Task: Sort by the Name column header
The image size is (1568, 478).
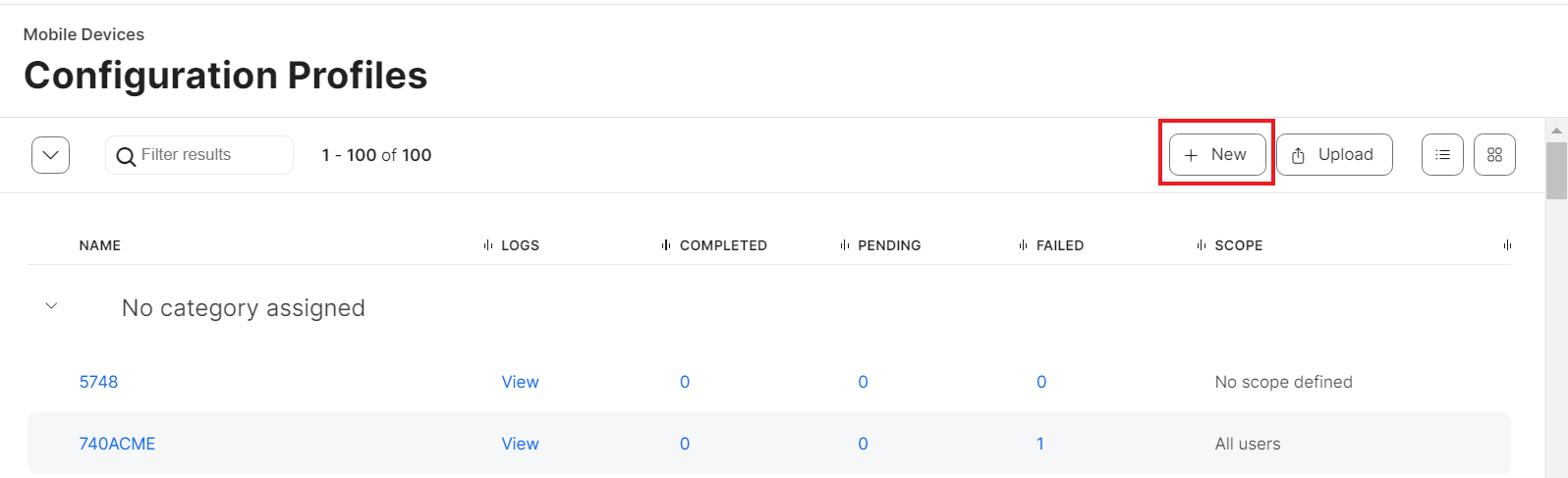Action: (x=100, y=245)
